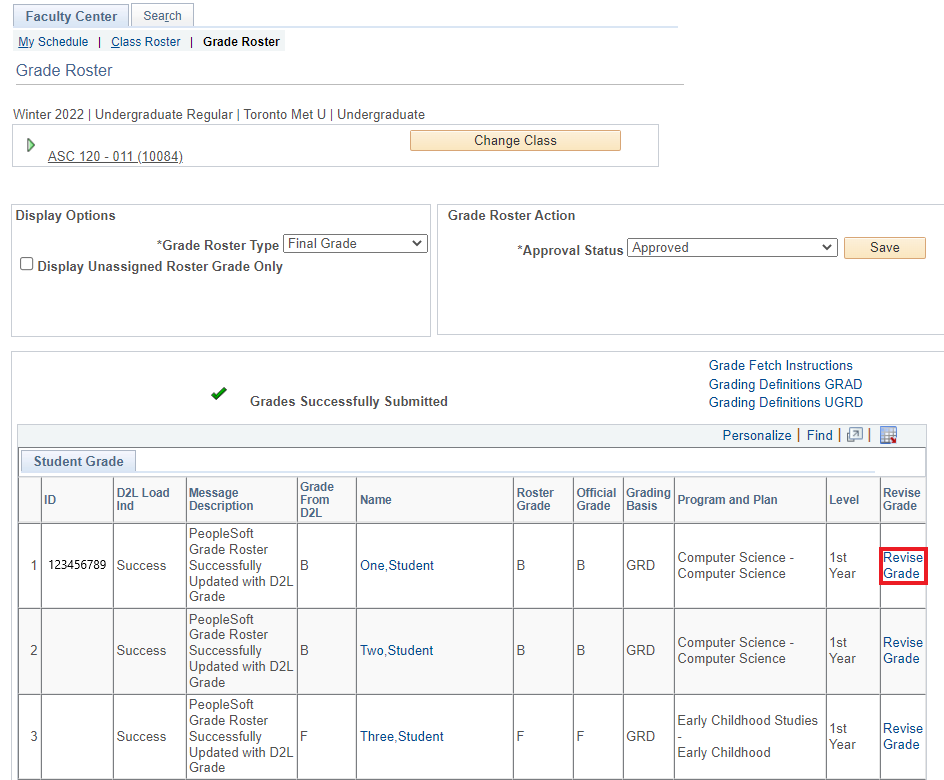The width and height of the screenshot is (944, 780).
Task: Go to My Schedule page
Action: [x=53, y=42]
